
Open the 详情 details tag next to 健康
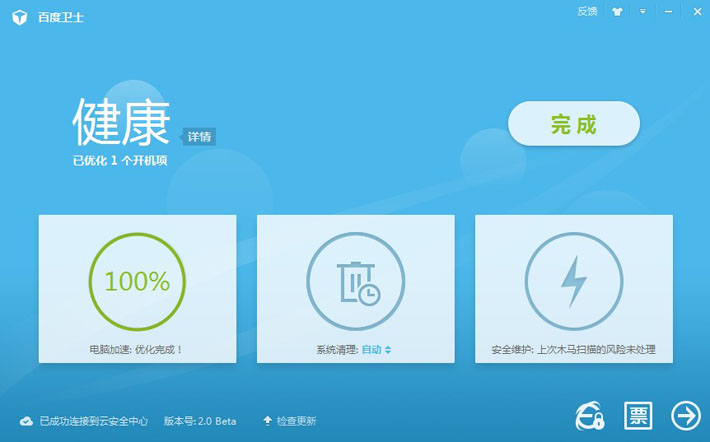[x=199, y=137]
